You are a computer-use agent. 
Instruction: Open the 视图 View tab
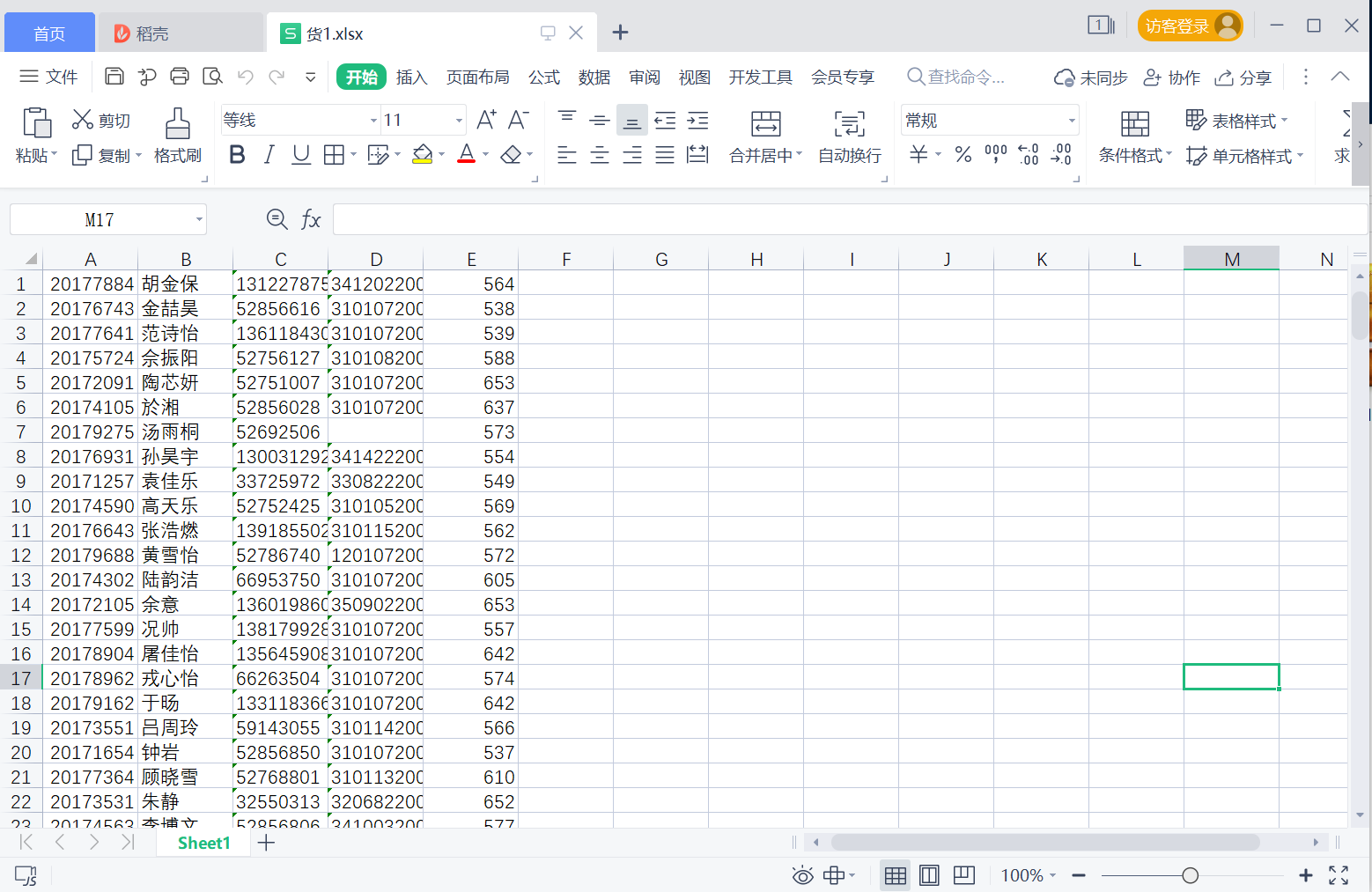pyautogui.click(x=695, y=77)
